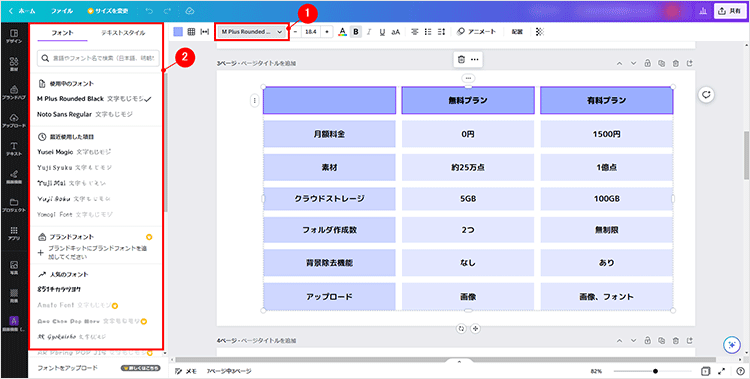
Task: Open the Photos (写真) sidebar panel
Action: click(x=14, y=268)
